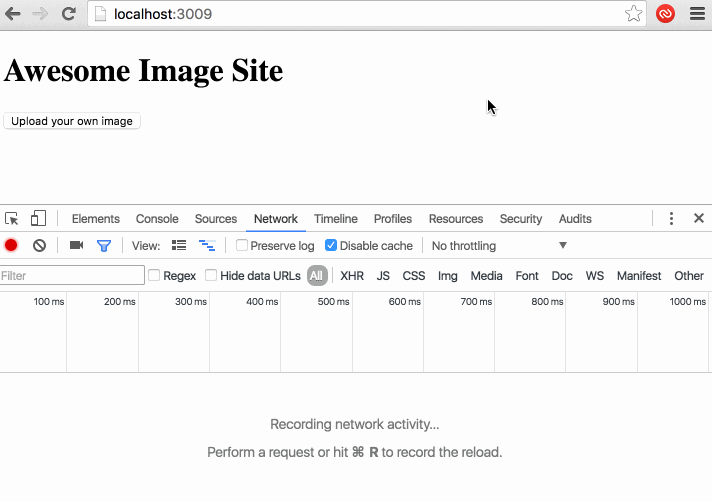Viewport: 712px width, 501px height.
Task: Enable the Regex filter checkbox
Action: (x=154, y=276)
